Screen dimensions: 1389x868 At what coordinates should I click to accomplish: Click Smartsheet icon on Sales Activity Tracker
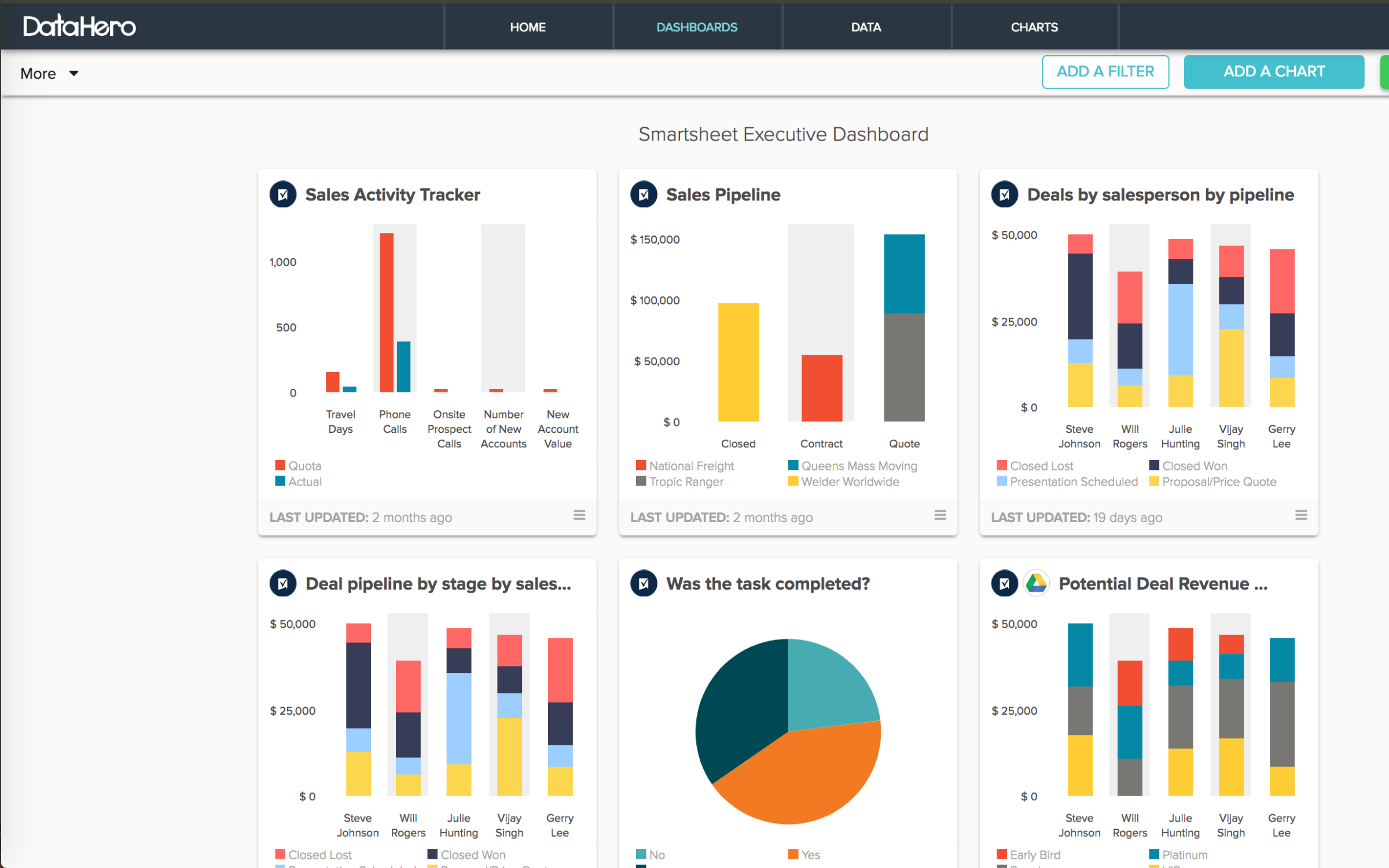(283, 195)
